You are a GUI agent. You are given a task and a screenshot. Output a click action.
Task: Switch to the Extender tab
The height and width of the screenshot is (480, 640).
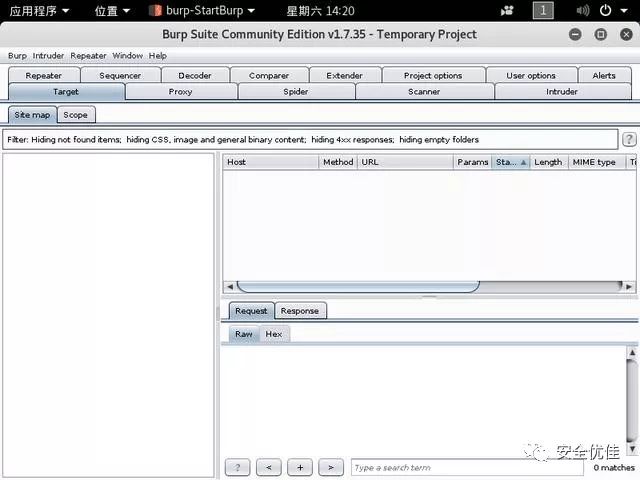[344, 76]
